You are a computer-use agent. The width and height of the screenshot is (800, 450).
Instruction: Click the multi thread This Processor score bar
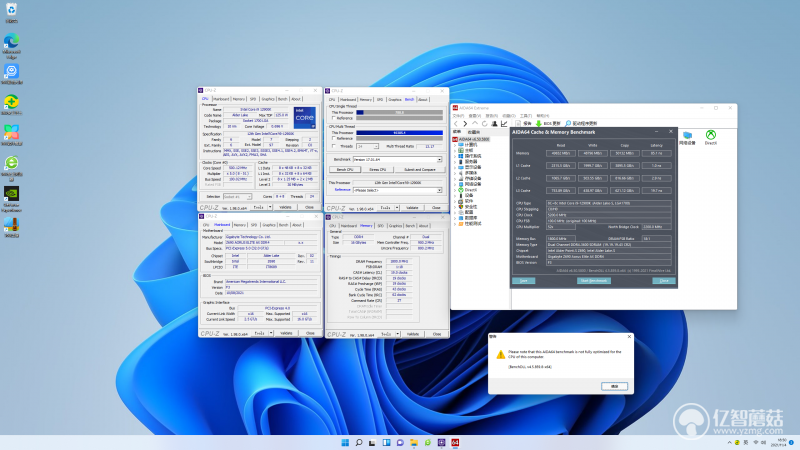click(x=399, y=133)
